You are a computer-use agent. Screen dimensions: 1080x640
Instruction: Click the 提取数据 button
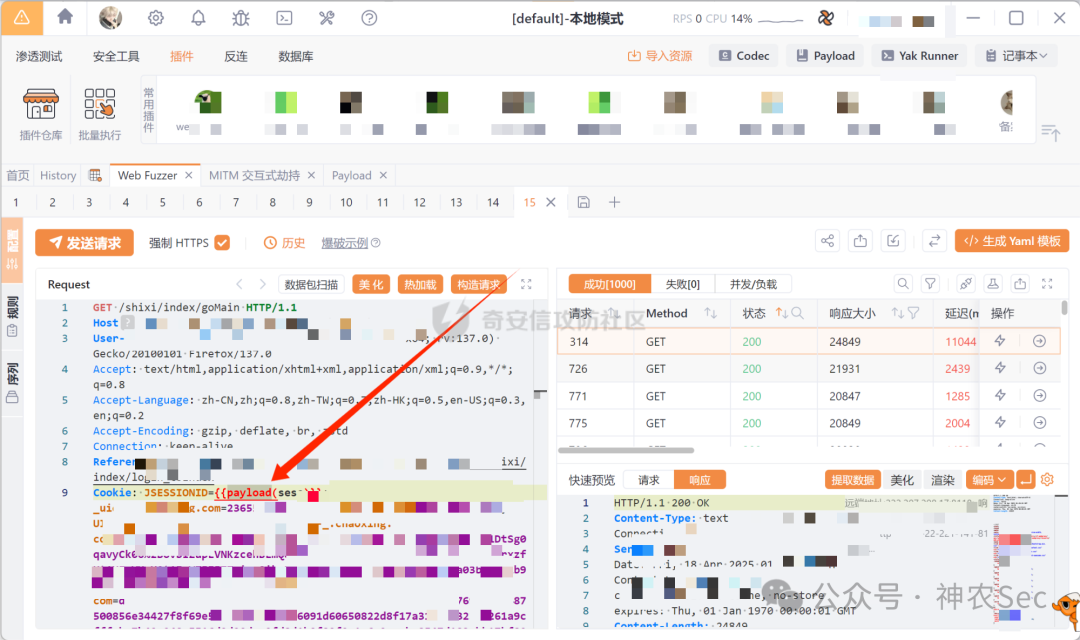[852, 479]
